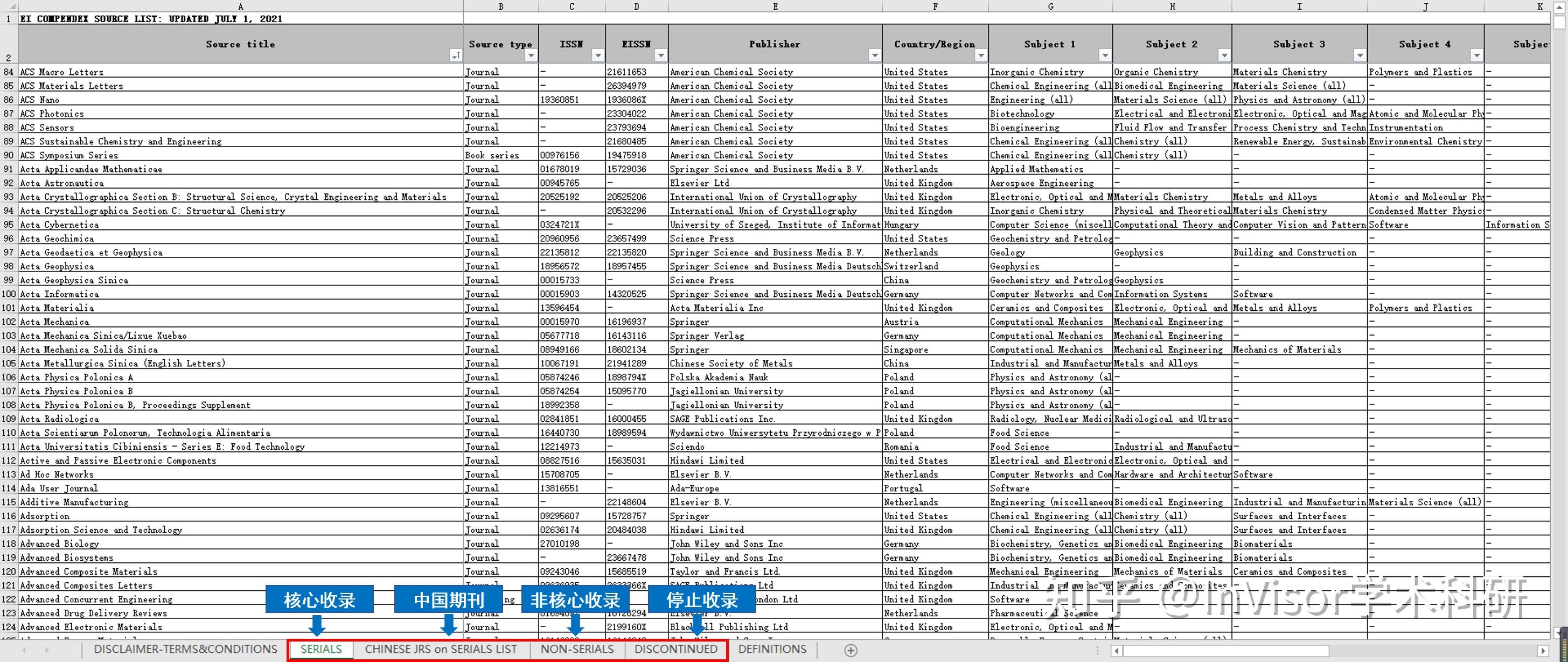Click Subject 2 cell 'Information Systems'

[1172, 294]
